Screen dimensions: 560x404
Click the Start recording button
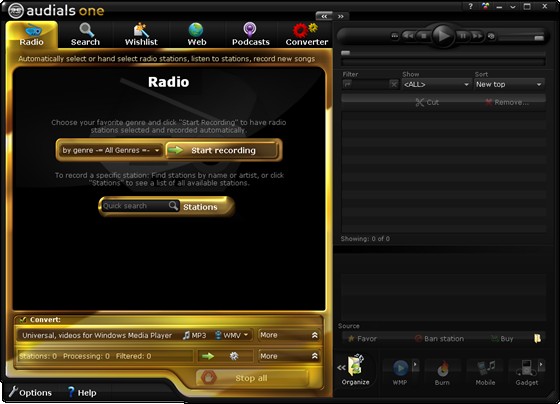point(222,150)
